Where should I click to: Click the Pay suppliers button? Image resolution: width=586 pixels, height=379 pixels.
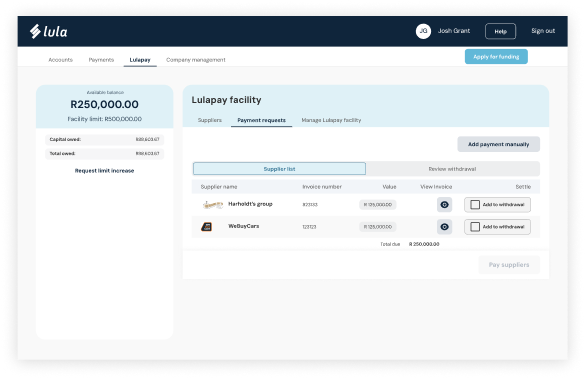(x=509, y=265)
